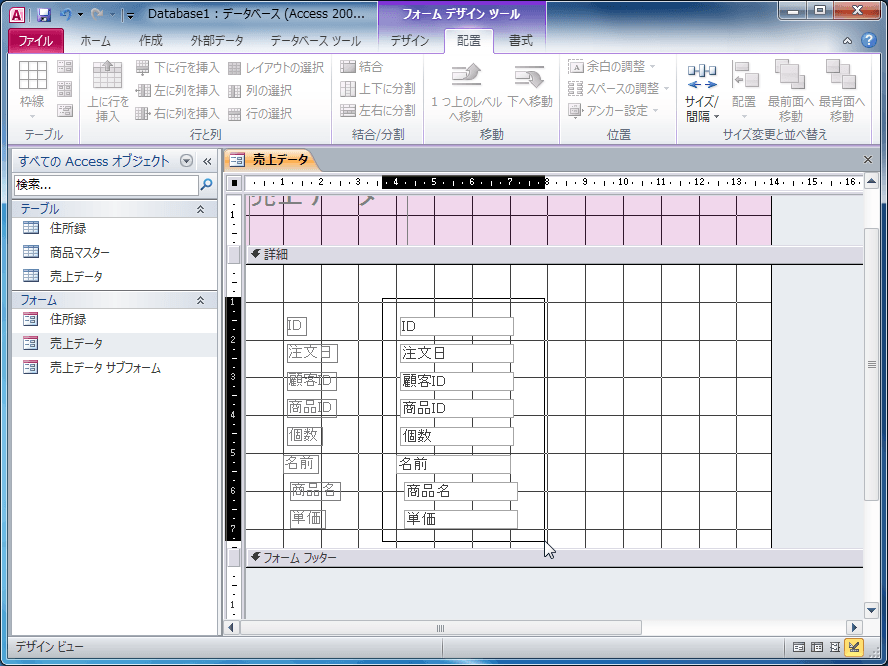Open the ファイル tab
The image size is (888, 666).
(36, 41)
